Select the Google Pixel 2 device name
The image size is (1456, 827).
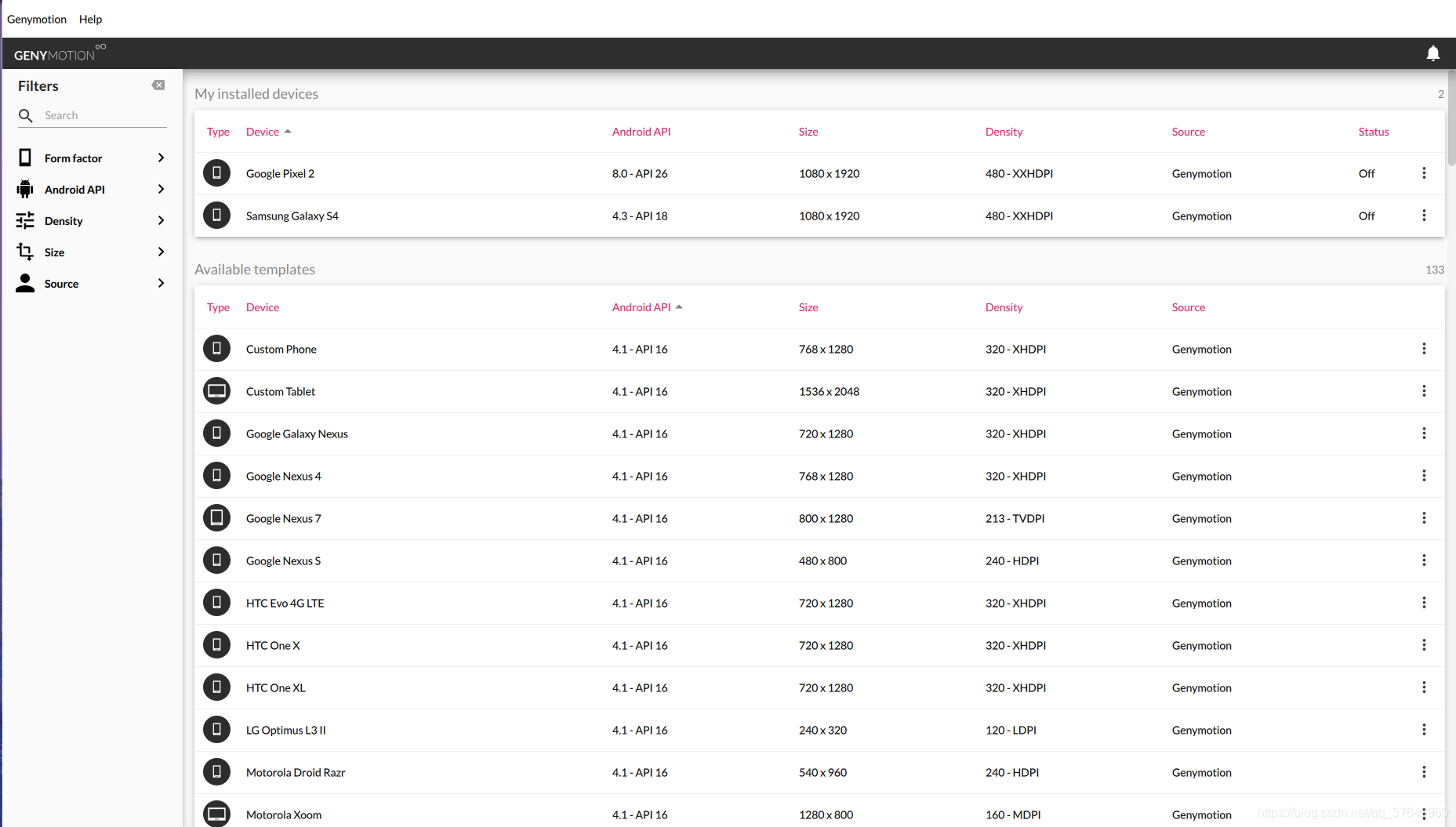pos(280,173)
